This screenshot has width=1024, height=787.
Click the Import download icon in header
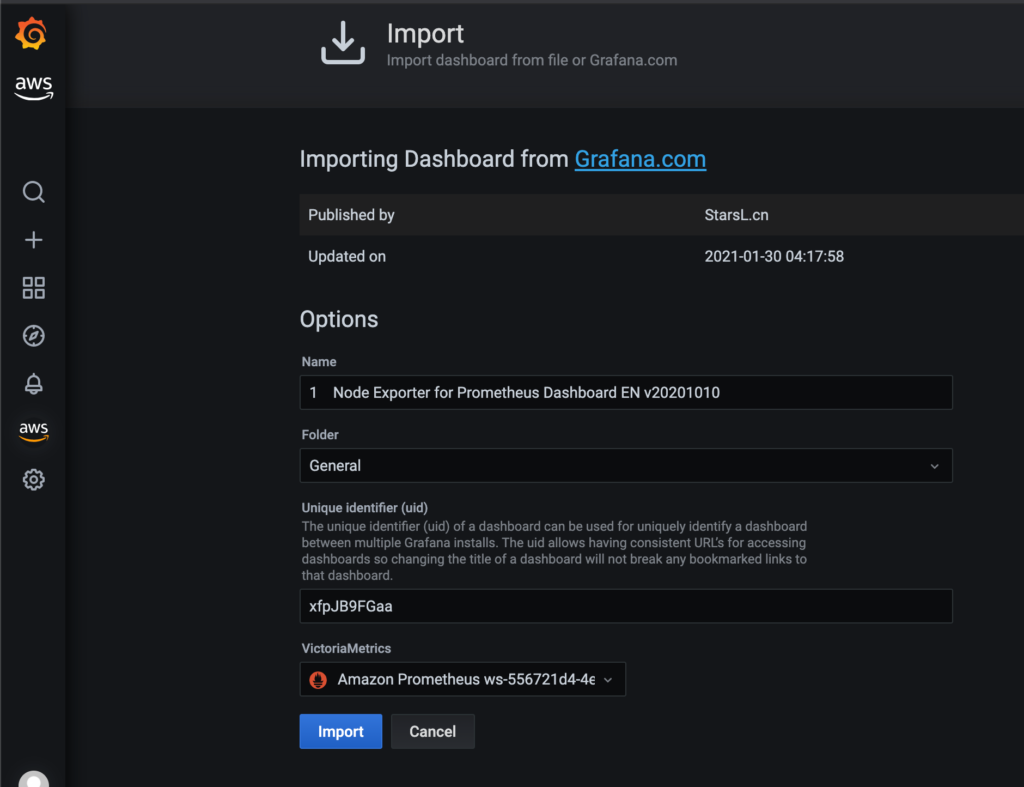pos(343,43)
